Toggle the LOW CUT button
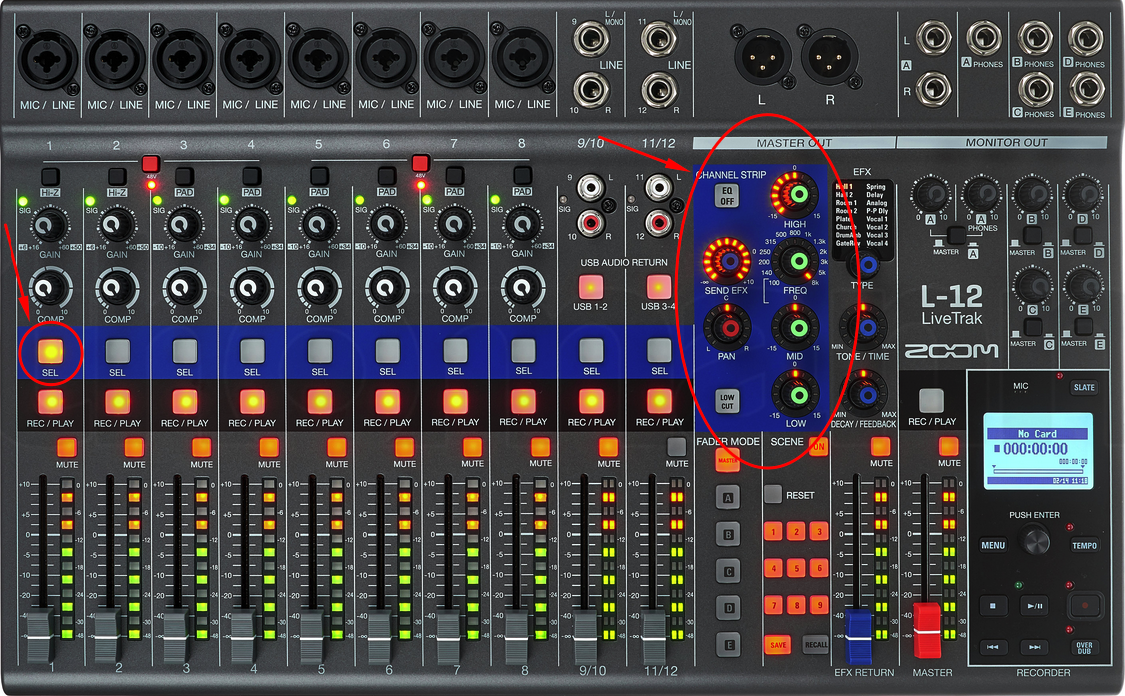This screenshot has width=1125, height=696. (x=727, y=402)
